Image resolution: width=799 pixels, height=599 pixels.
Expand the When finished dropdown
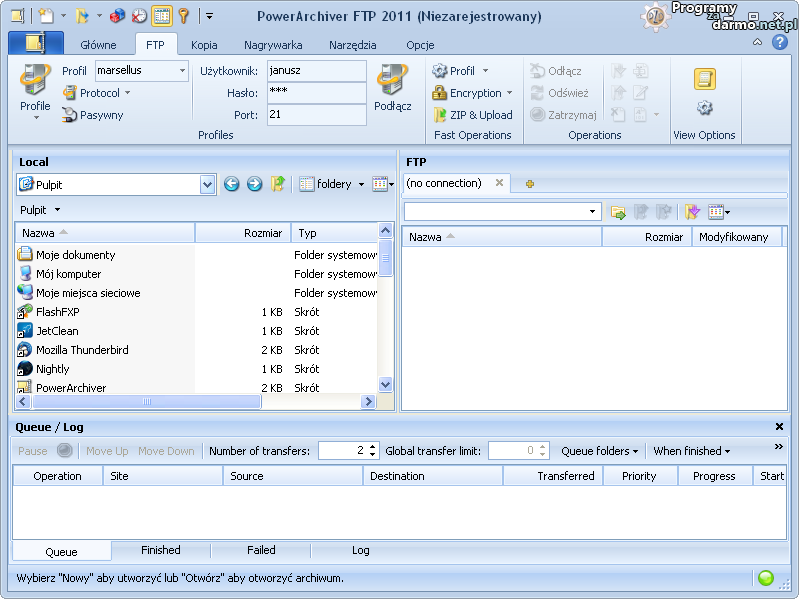click(692, 451)
